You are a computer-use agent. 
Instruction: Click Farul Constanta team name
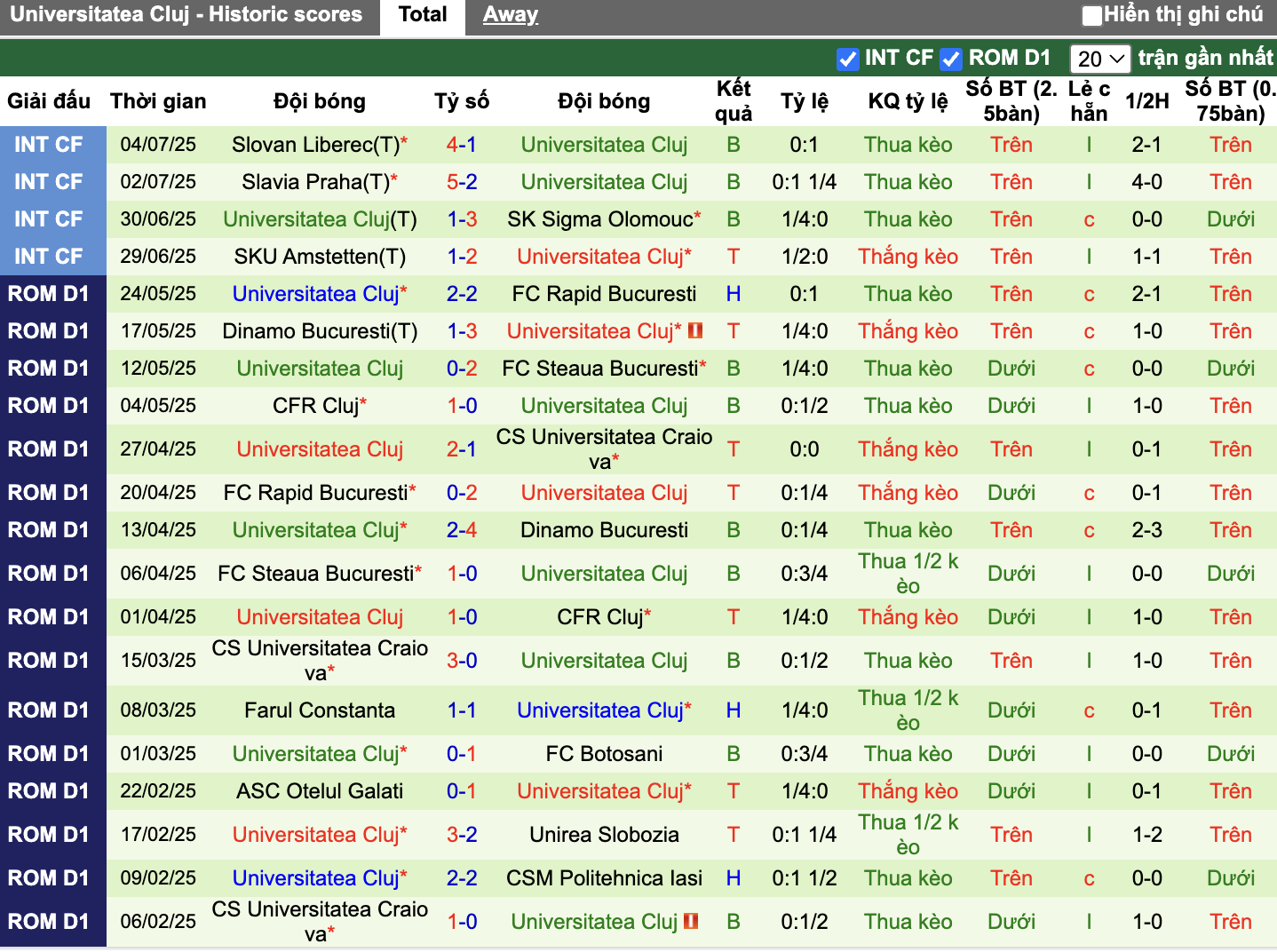click(320, 710)
